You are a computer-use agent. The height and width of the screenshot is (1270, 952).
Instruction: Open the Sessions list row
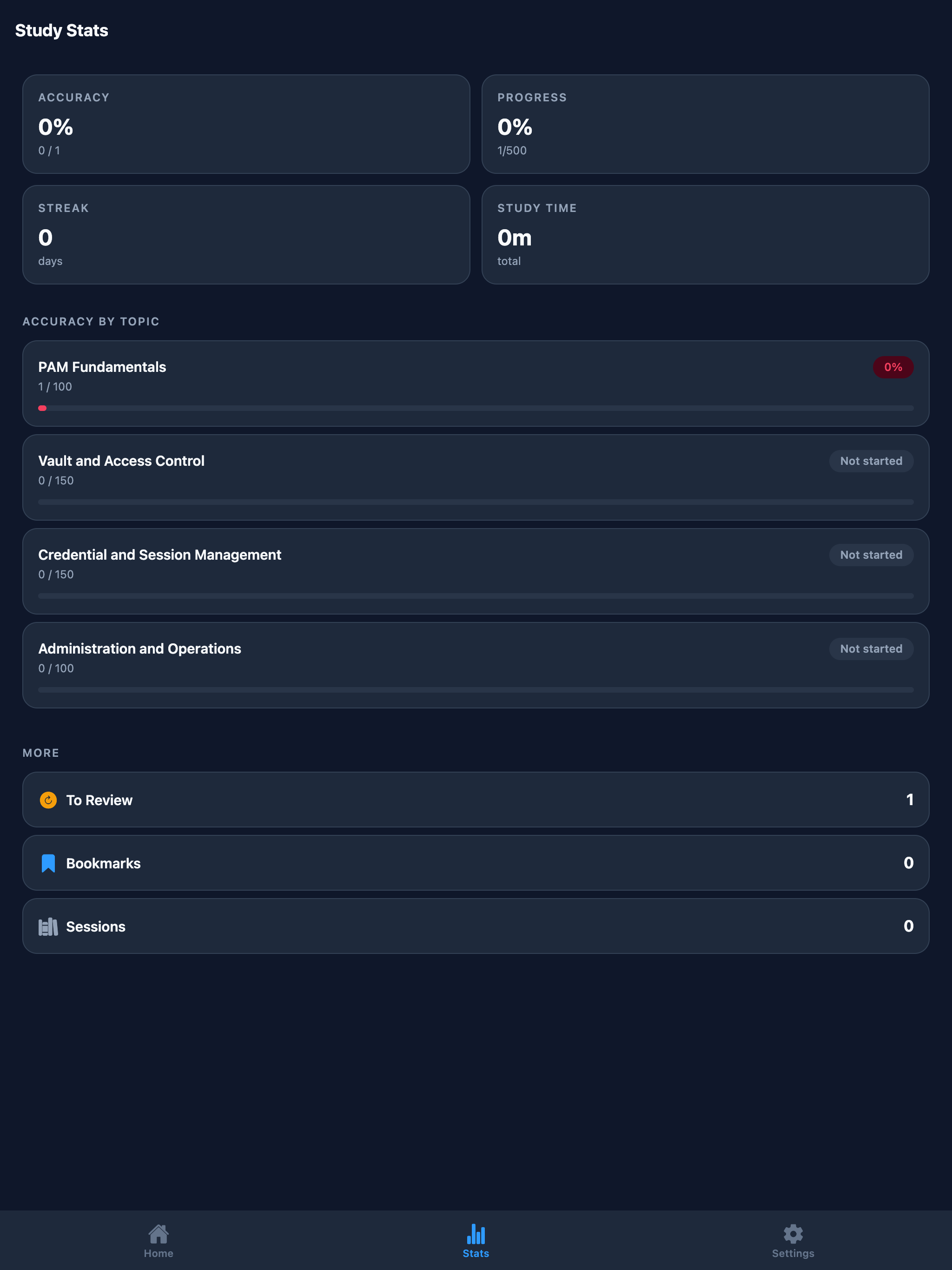(x=476, y=926)
